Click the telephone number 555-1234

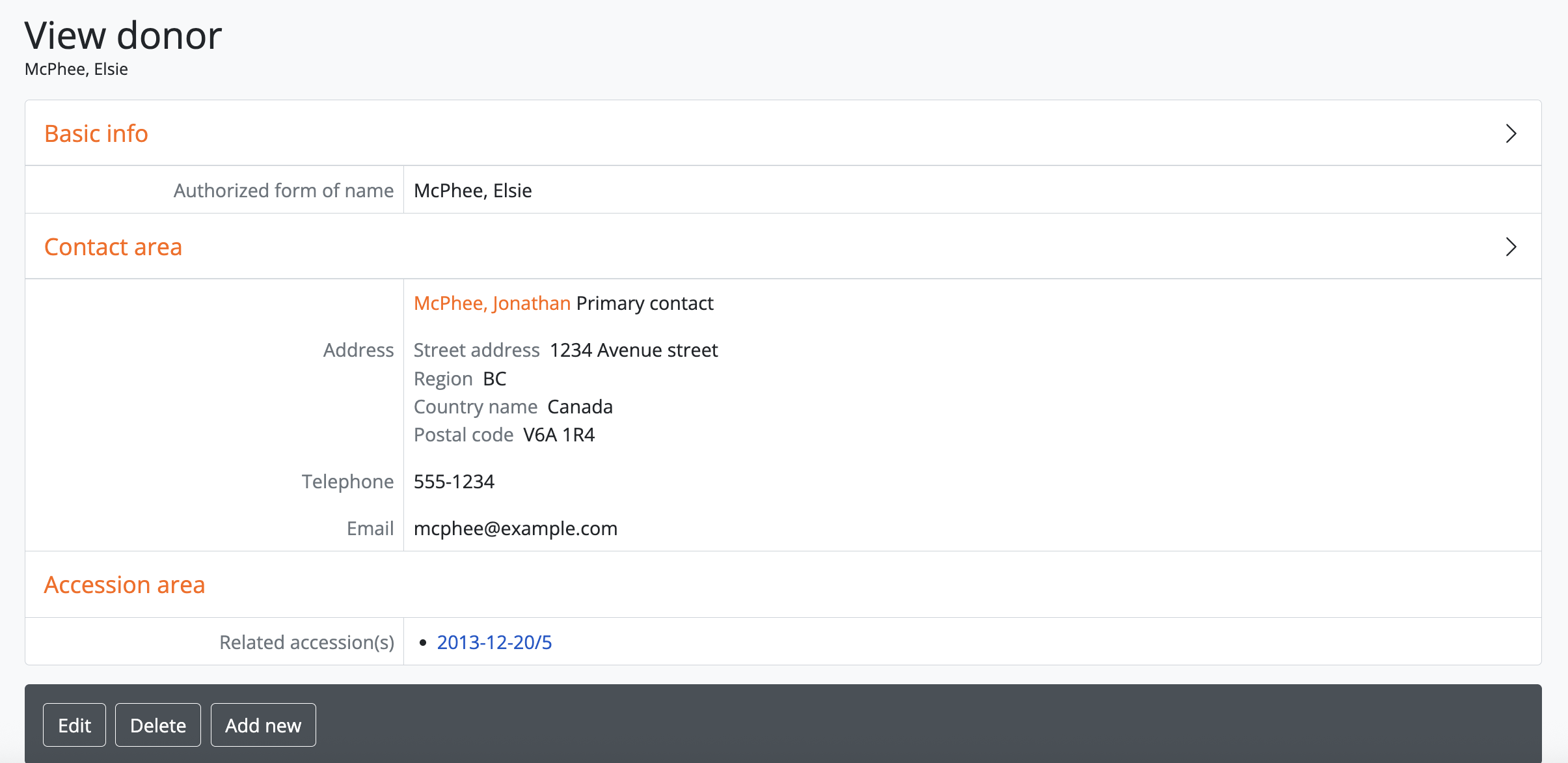tap(454, 482)
